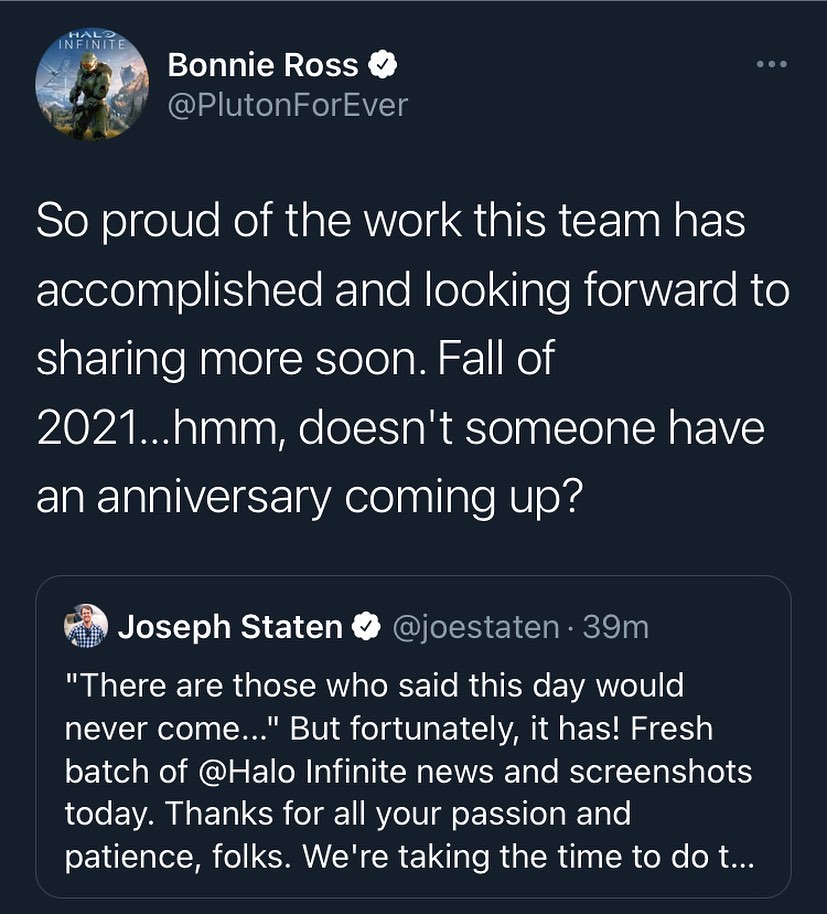Click "Thanks for all your passion and" line
The height and width of the screenshot is (914, 827).
pos(347,814)
